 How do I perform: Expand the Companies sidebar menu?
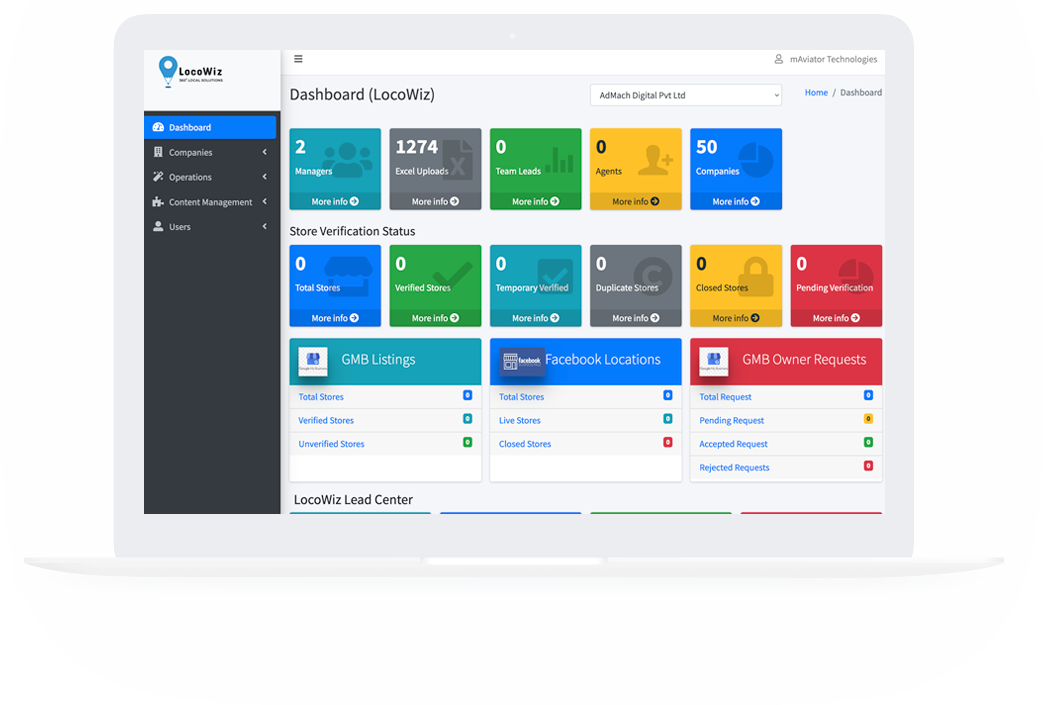pos(211,152)
